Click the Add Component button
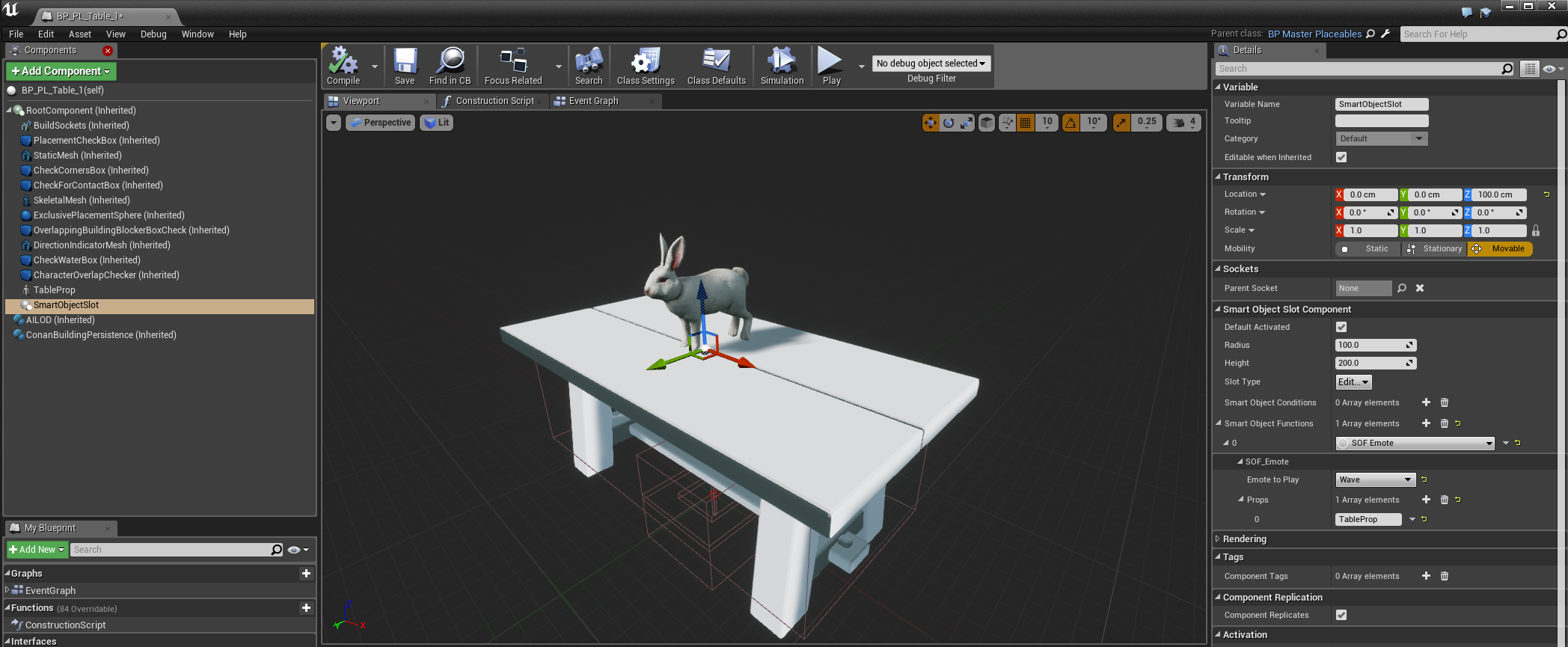The width and height of the screenshot is (1568, 647). pos(61,71)
